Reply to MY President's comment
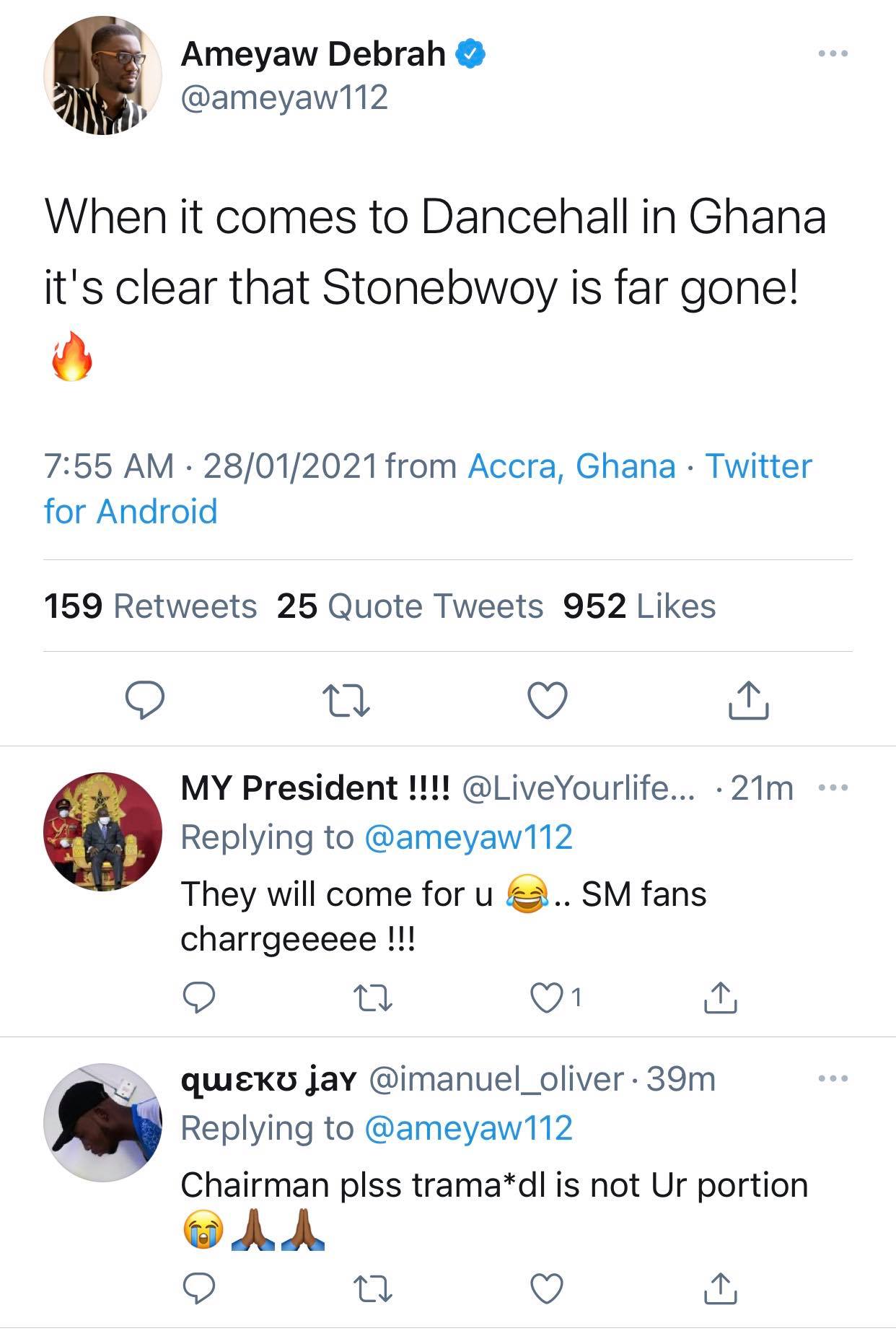This screenshot has height=1331, width=896. point(198,998)
